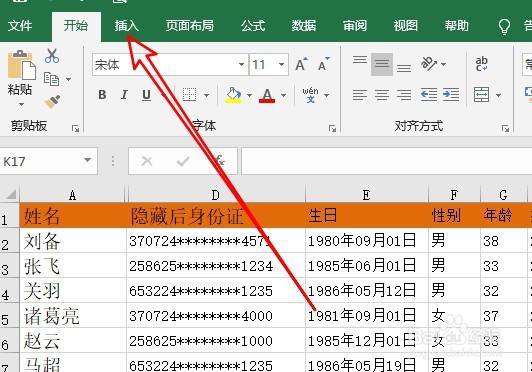Decrease indent
Viewport: 532px width, 372px height.
pos(429,95)
